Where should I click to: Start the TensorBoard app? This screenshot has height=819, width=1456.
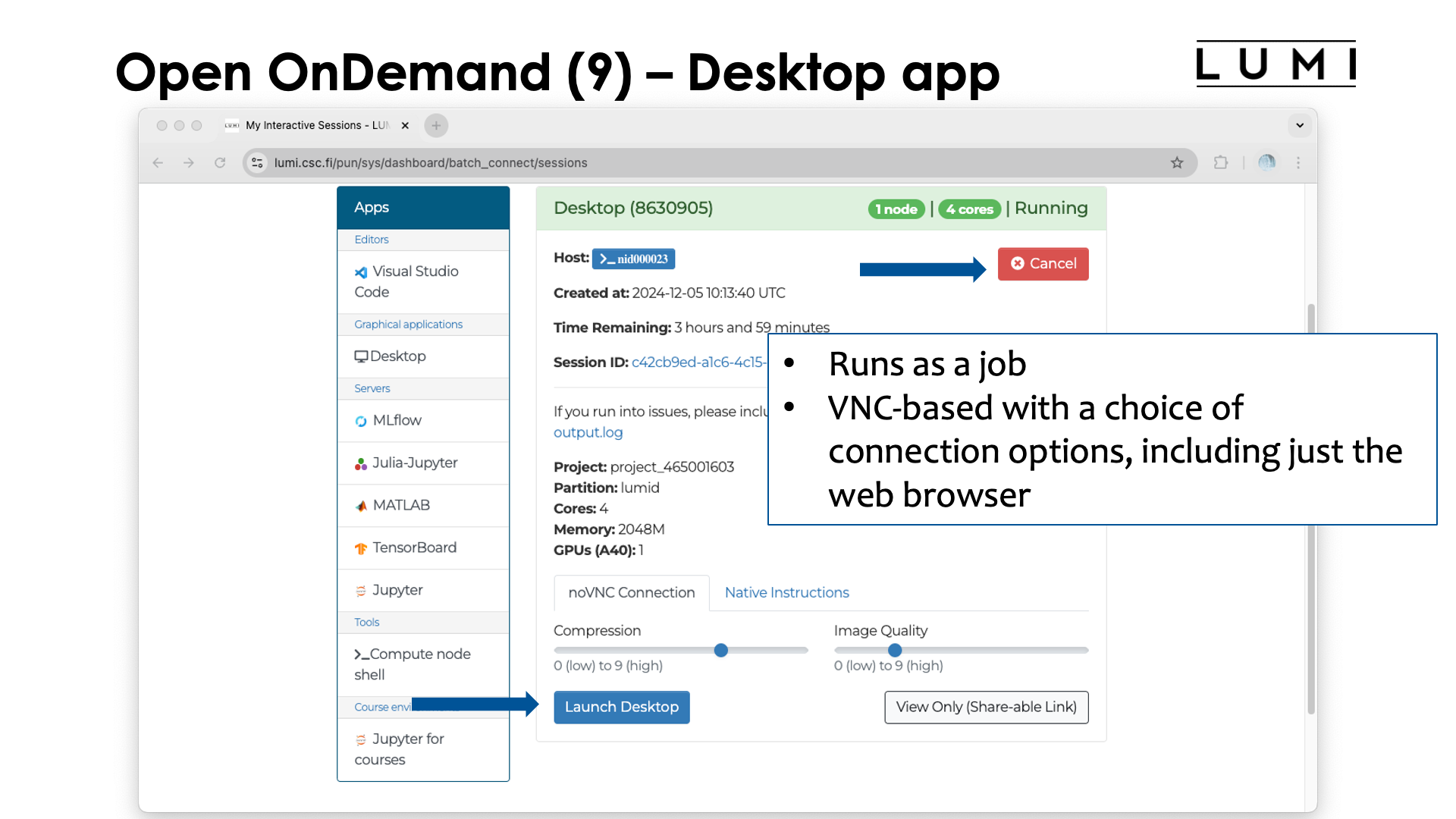pyautogui.click(x=414, y=548)
